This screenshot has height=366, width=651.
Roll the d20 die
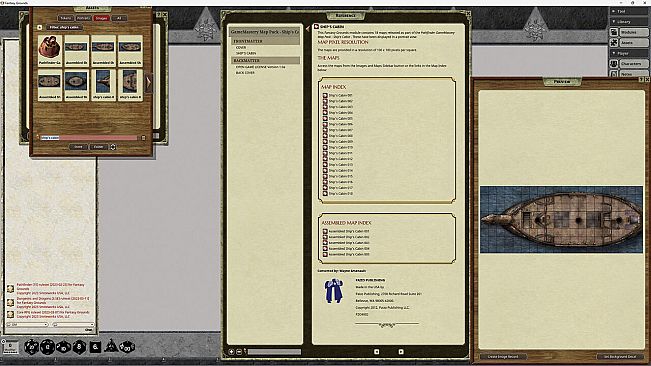tap(31, 346)
